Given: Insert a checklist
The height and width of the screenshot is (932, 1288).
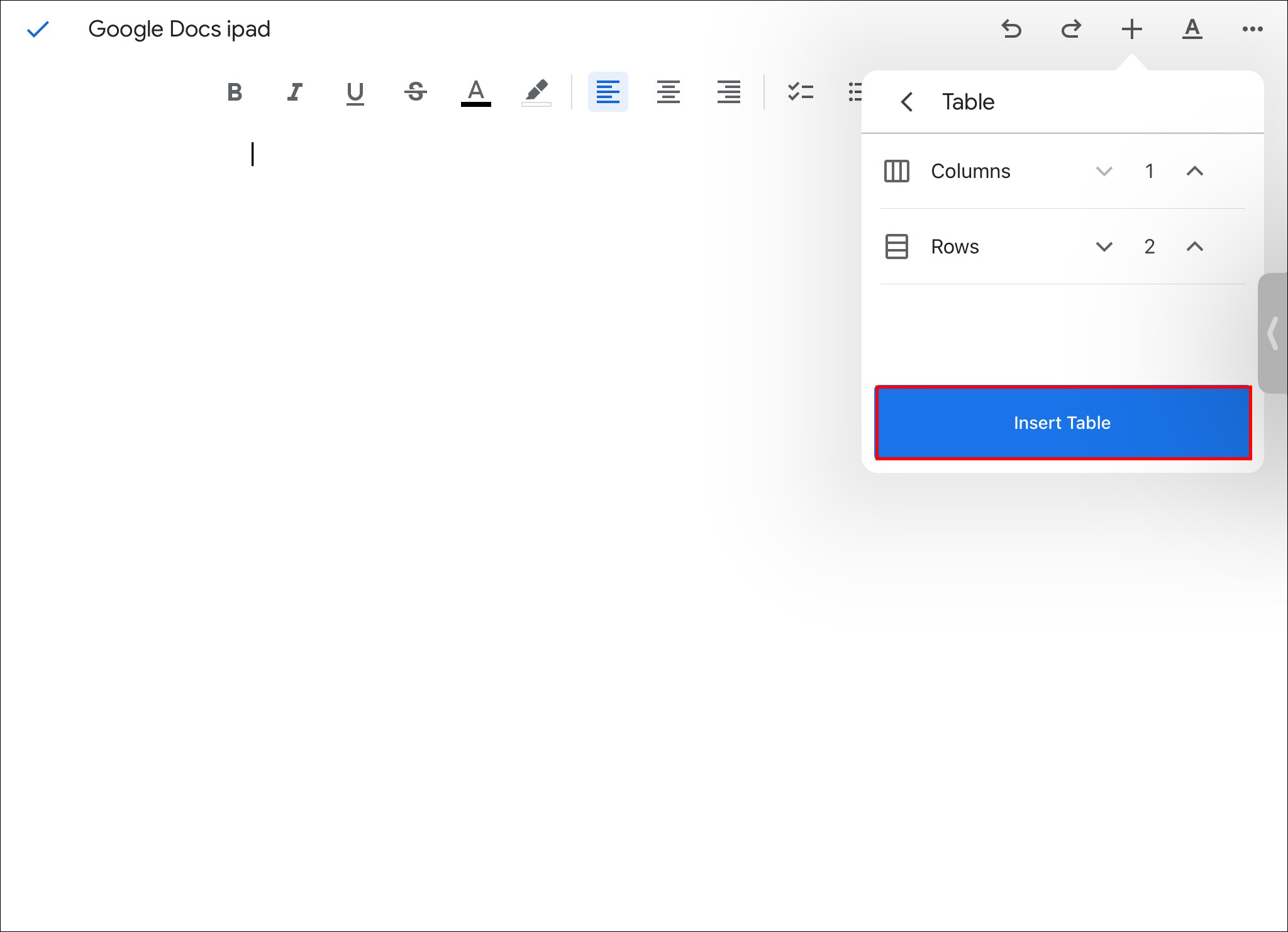Looking at the screenshot, I should coord(800,92).
